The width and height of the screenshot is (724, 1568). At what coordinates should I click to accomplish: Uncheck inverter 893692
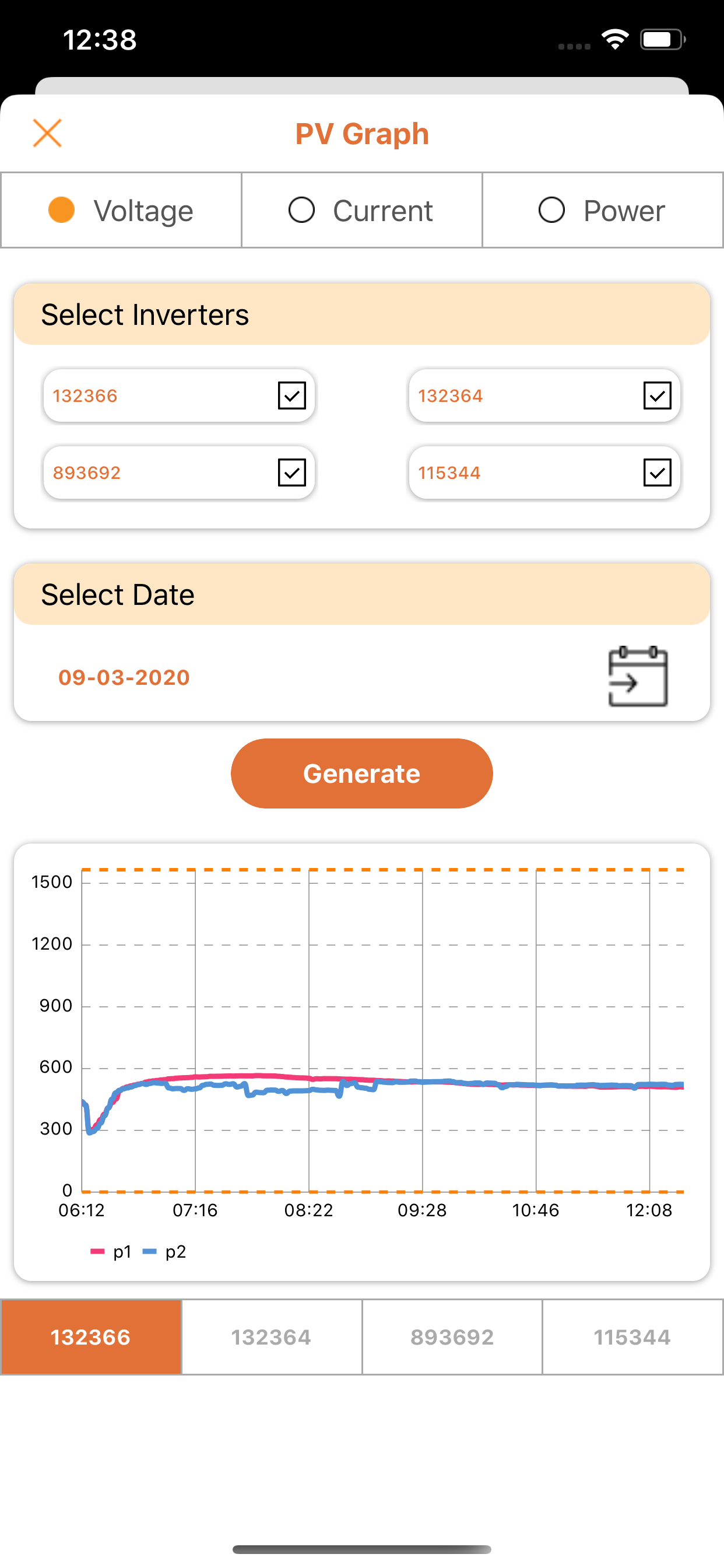[x=291, y=473]
